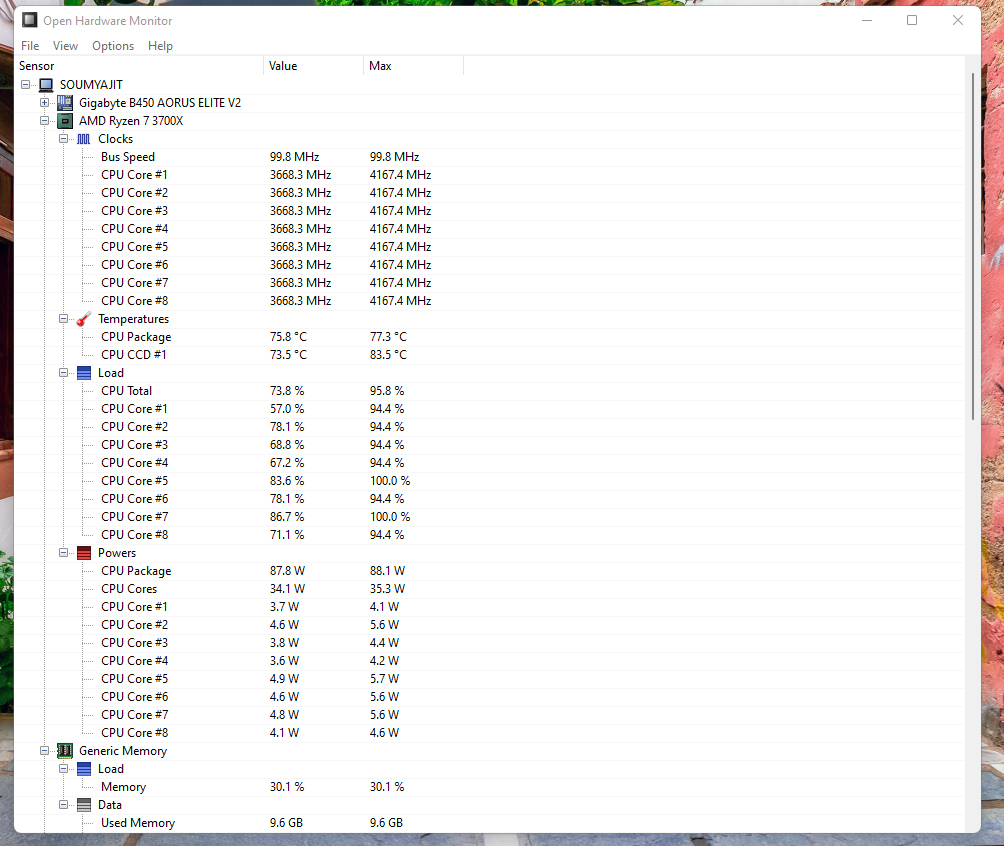The image size is (1004, 846).
Task: Click the 99.8 MHz Bus Speed value
Action: [295, 157]
